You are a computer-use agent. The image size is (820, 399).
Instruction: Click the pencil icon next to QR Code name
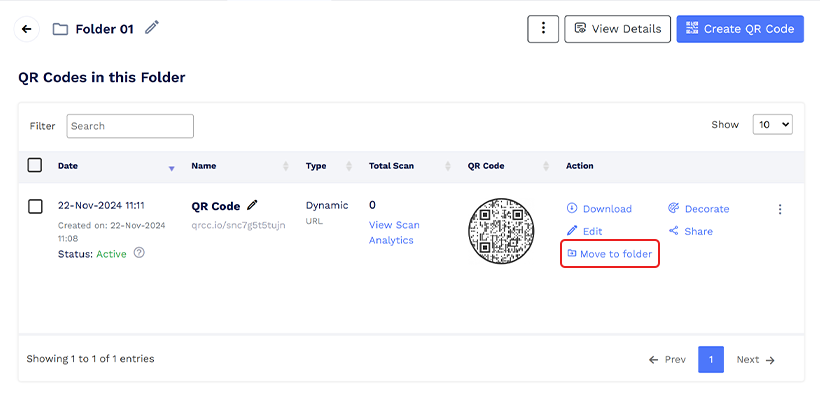coord(252,205)
